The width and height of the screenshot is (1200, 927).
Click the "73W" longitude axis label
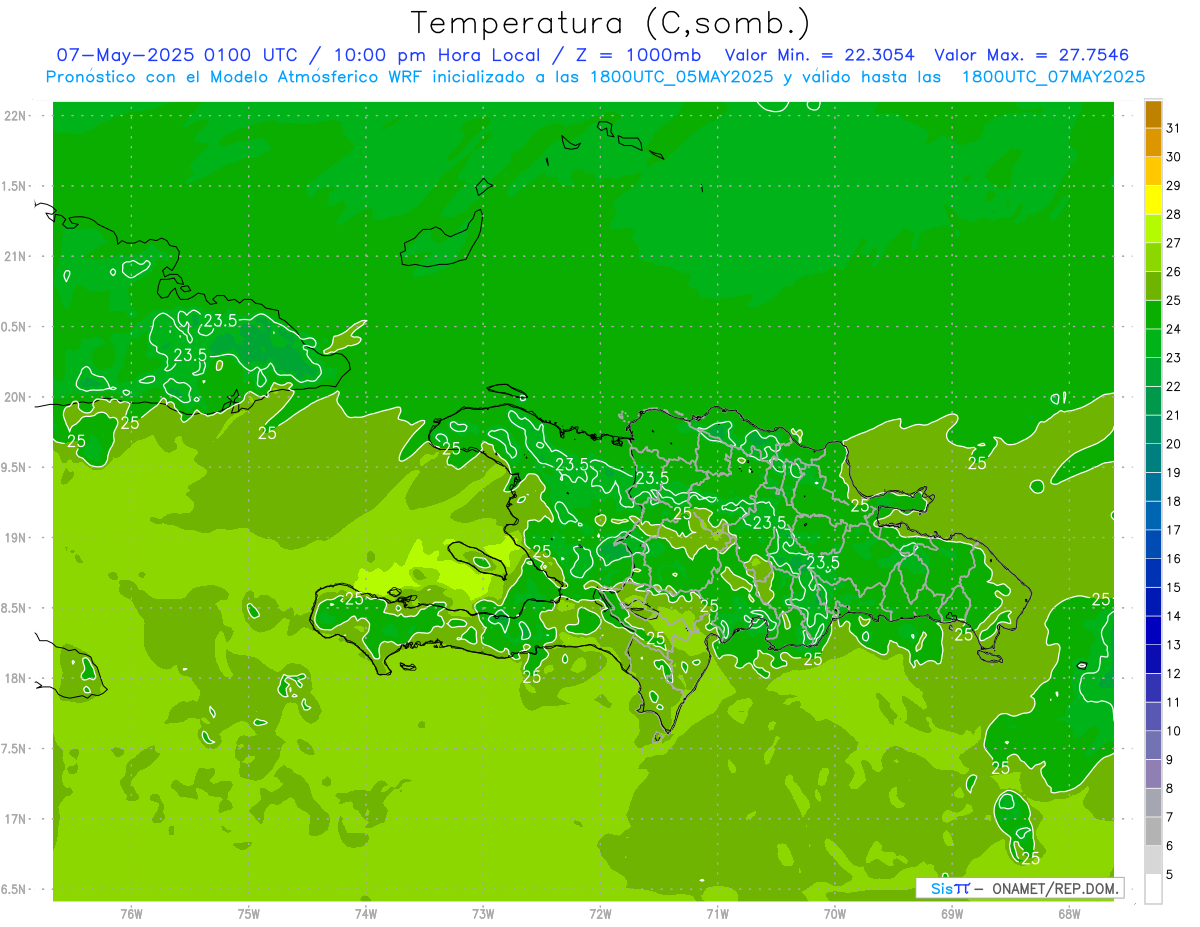point(483,913)
